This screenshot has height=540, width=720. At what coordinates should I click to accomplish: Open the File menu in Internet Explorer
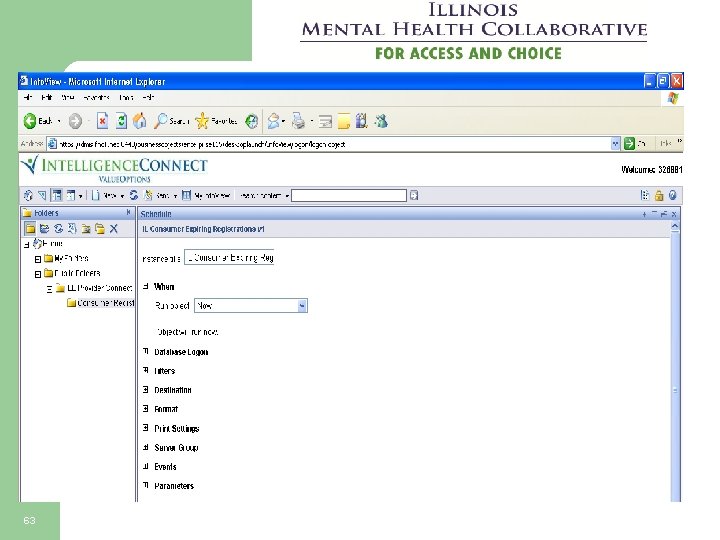[x=28, y=97]
